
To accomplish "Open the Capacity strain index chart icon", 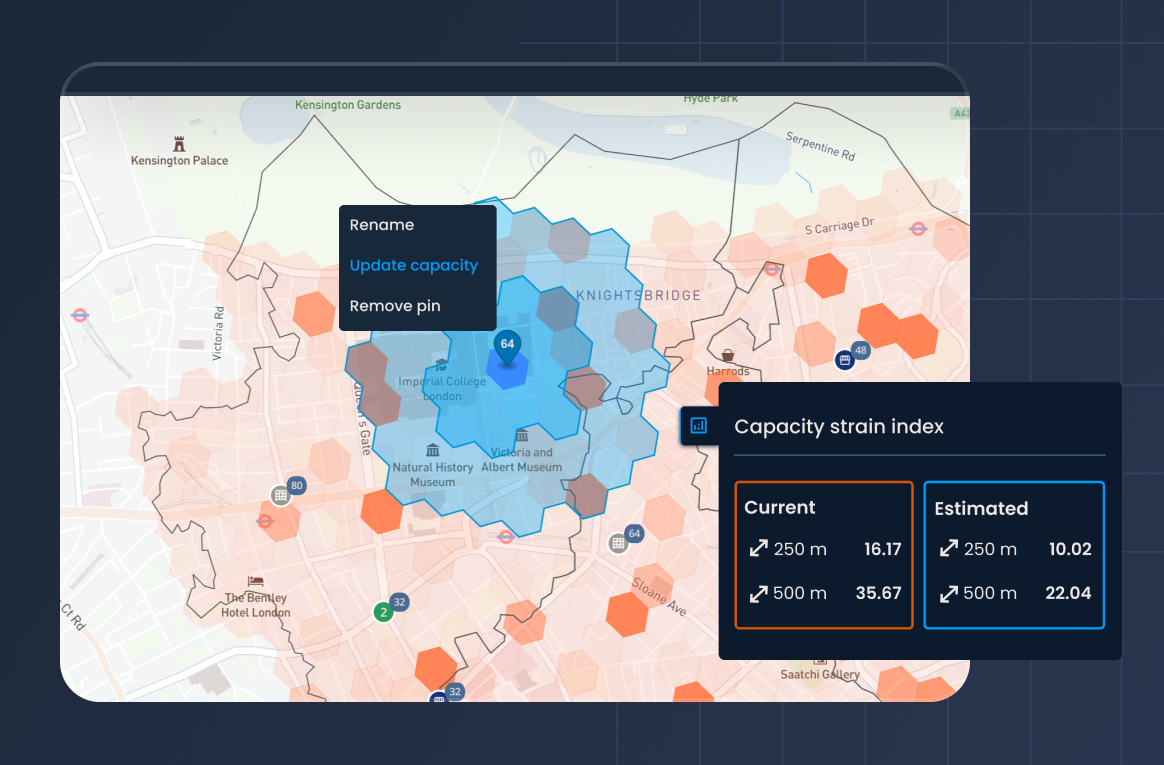I will (698, 424).
